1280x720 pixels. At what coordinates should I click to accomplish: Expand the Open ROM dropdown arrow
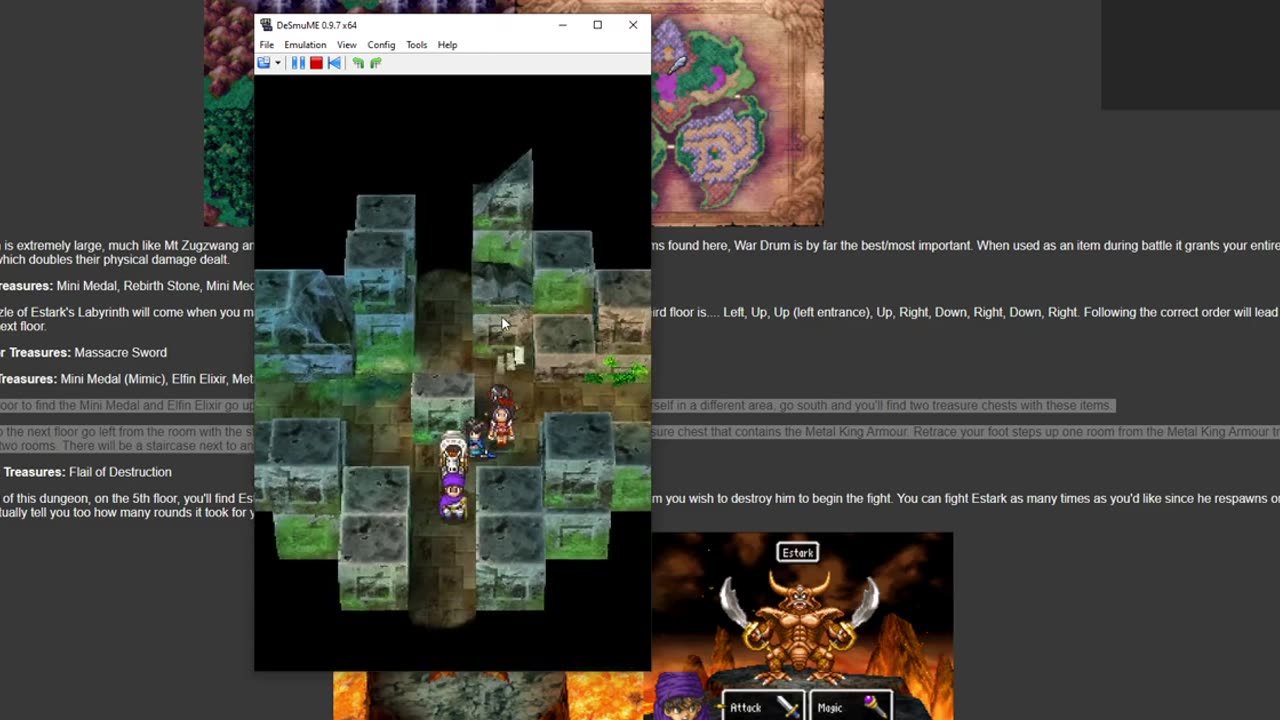tap(278, 63)
